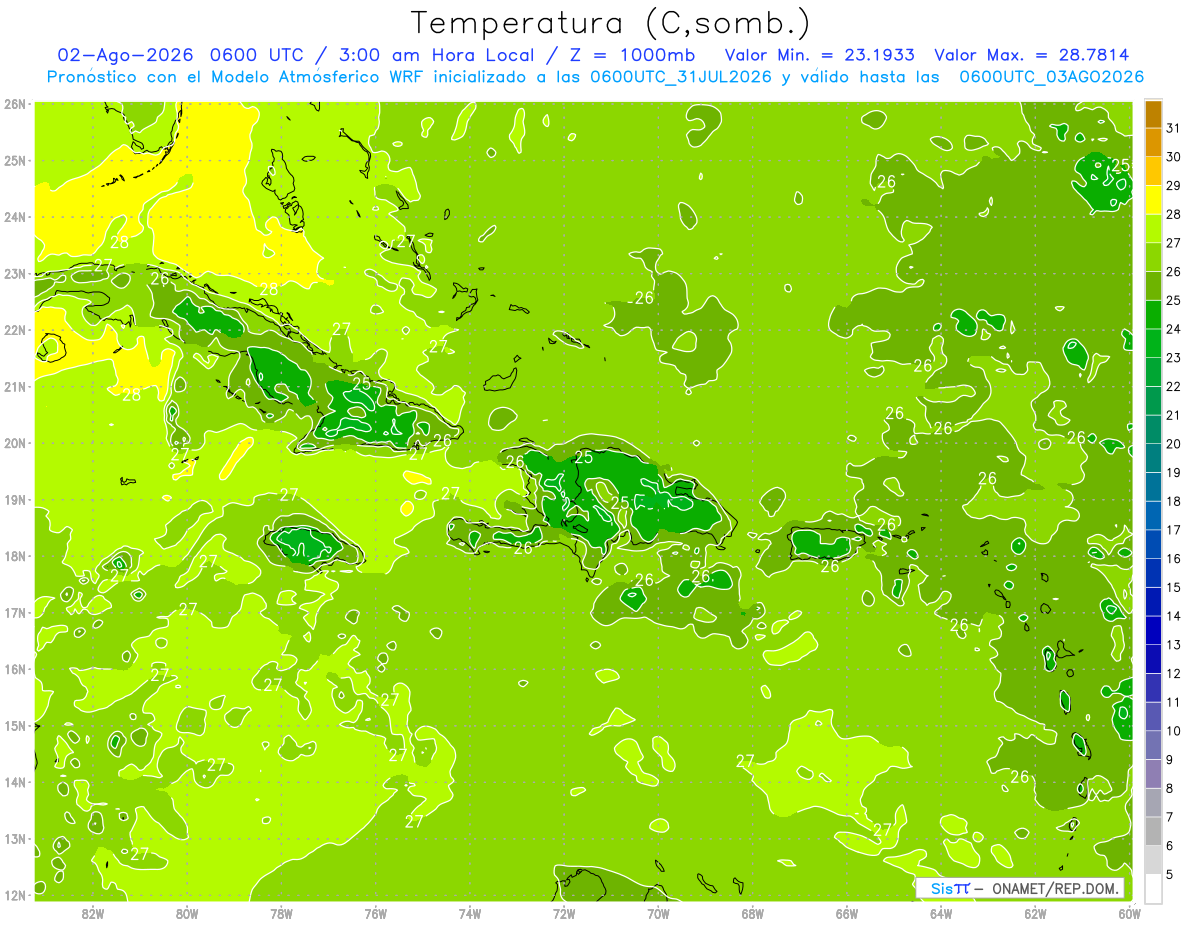The image size is (1200, 927).
Task: Click legend value 25 on color bar
Action: click(1173, 300)
